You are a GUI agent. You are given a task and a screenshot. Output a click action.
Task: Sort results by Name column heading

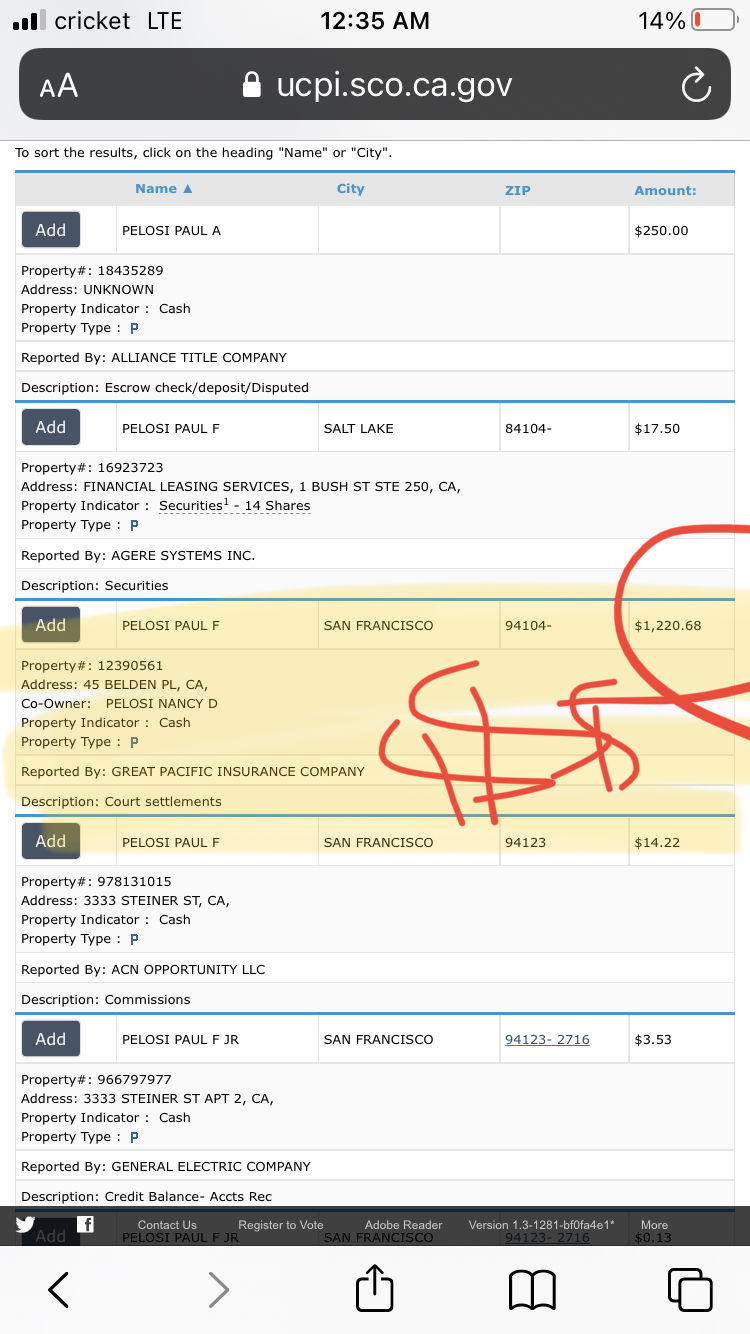pos(163,188)
